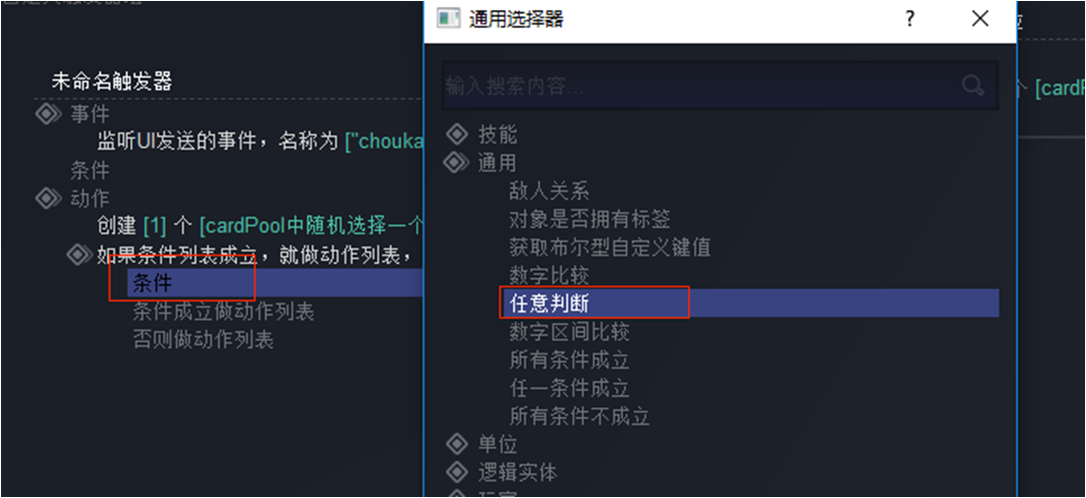Screen dimensions: 1086x498
Task: Collapse the 通用 category
Action: pyautogui.click(x=456, y=163)
